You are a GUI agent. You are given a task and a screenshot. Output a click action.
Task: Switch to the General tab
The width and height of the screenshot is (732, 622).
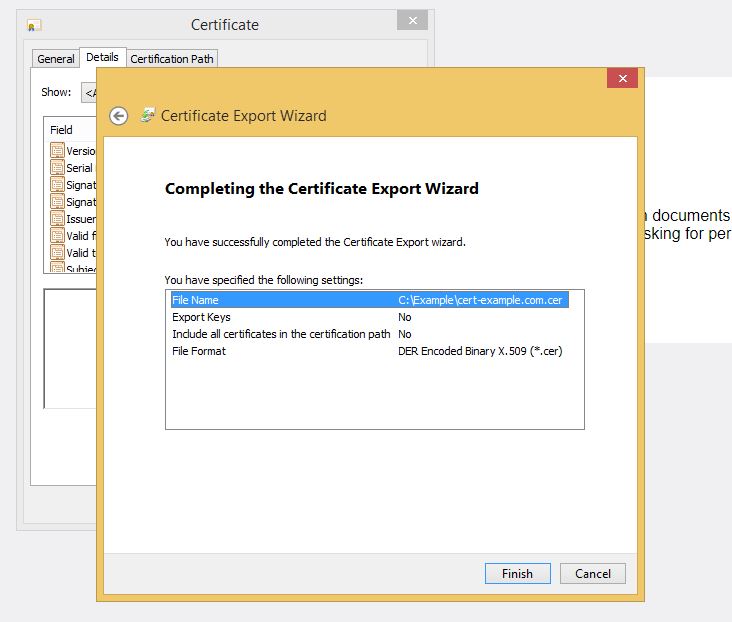tap(56, 59)
